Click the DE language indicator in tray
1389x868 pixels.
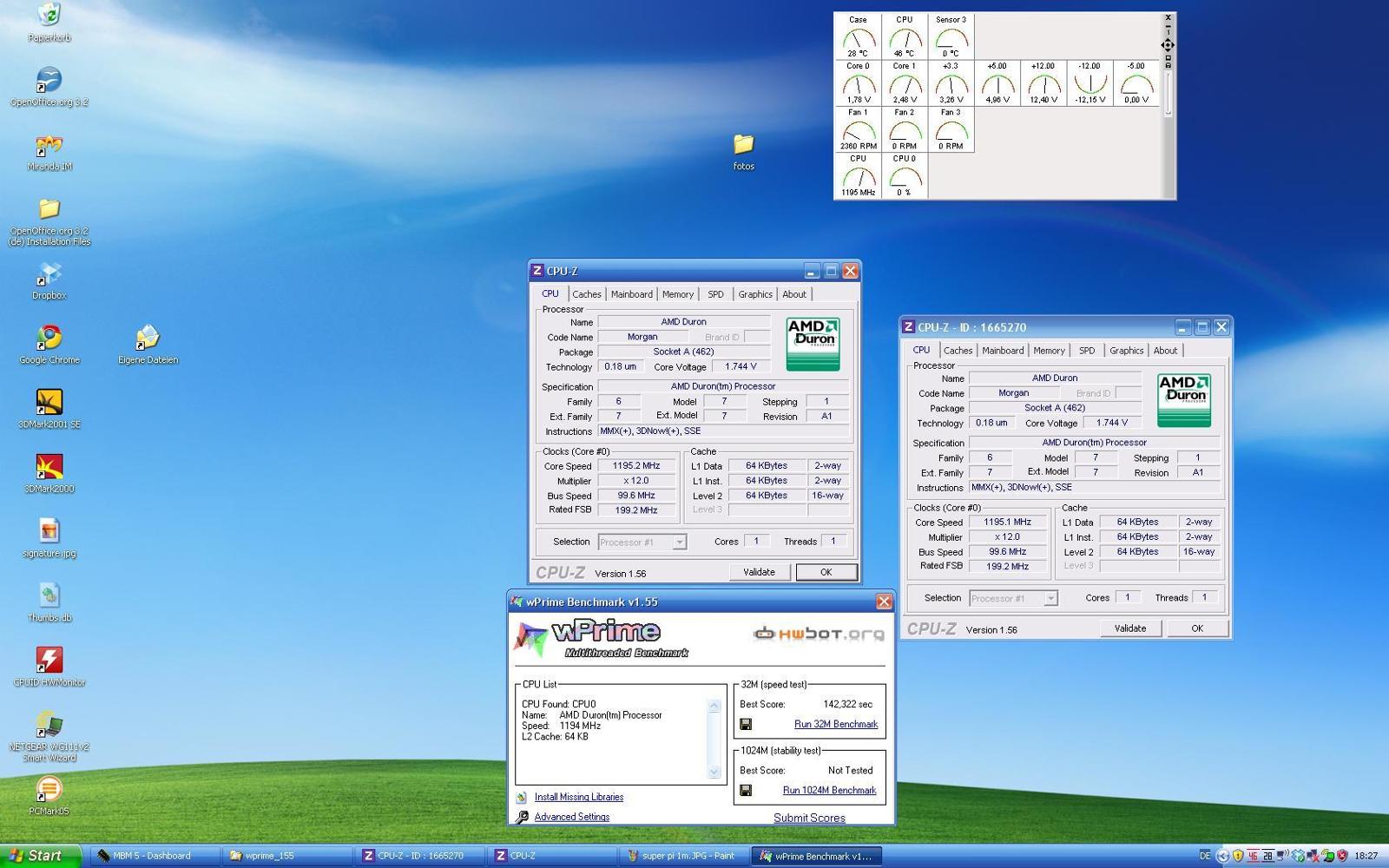(1205, 856)
